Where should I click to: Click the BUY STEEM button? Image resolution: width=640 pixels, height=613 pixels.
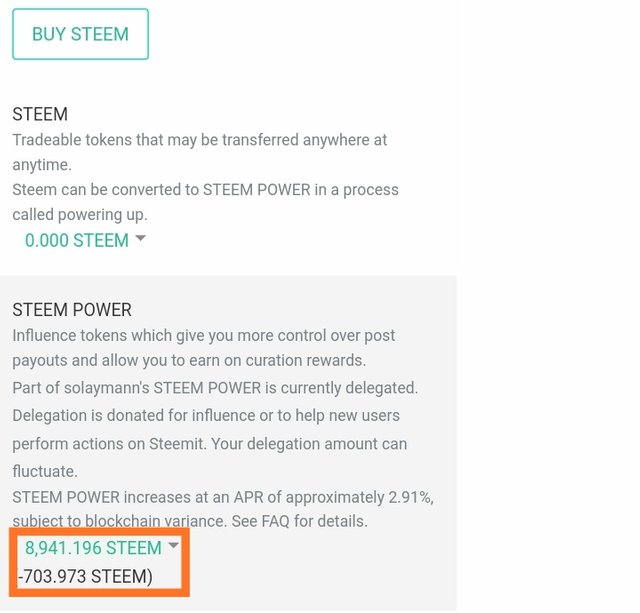(x=80, y=34)
